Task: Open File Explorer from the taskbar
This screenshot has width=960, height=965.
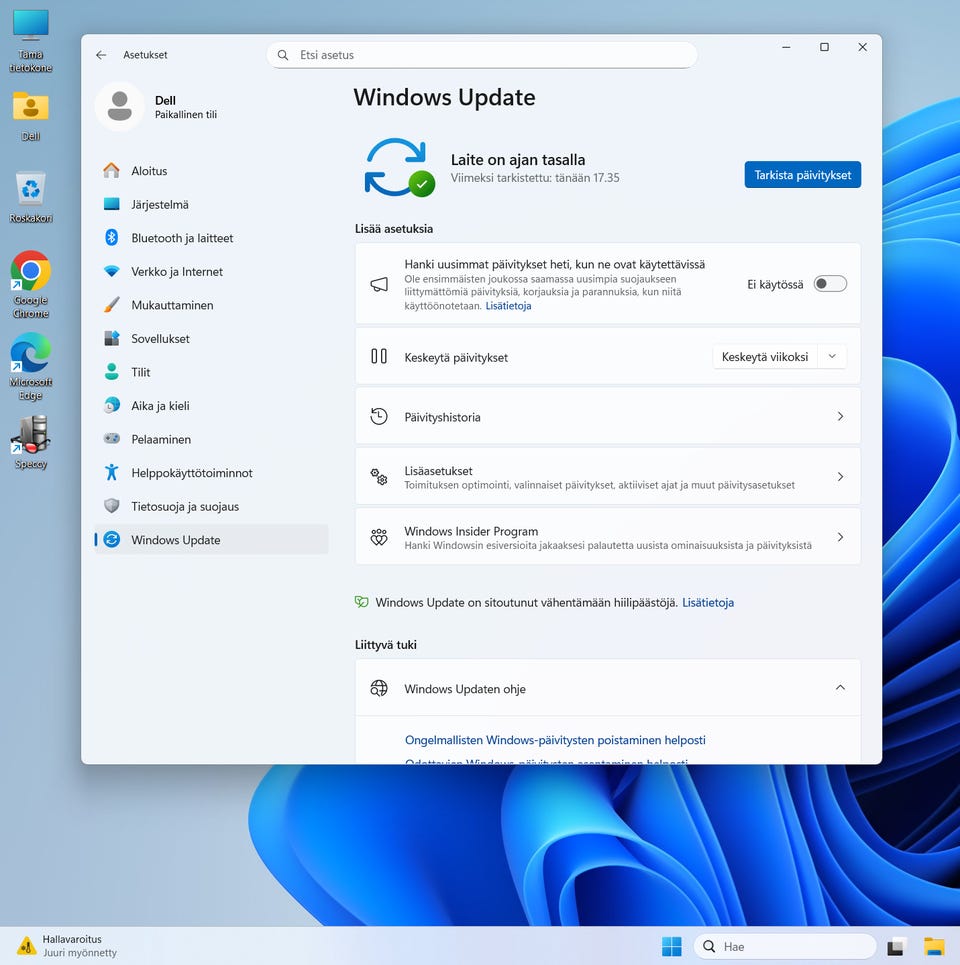Action: (934, 946)
